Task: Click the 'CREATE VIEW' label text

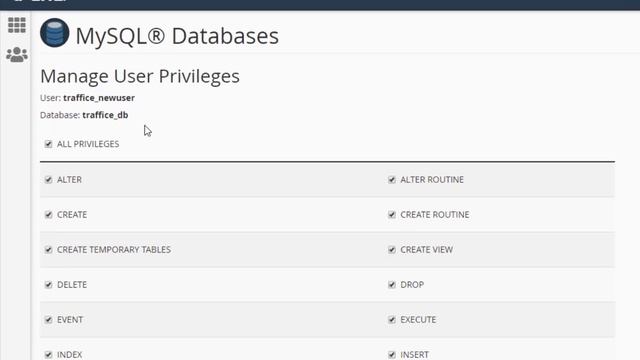Action: (x=427, y=250)
